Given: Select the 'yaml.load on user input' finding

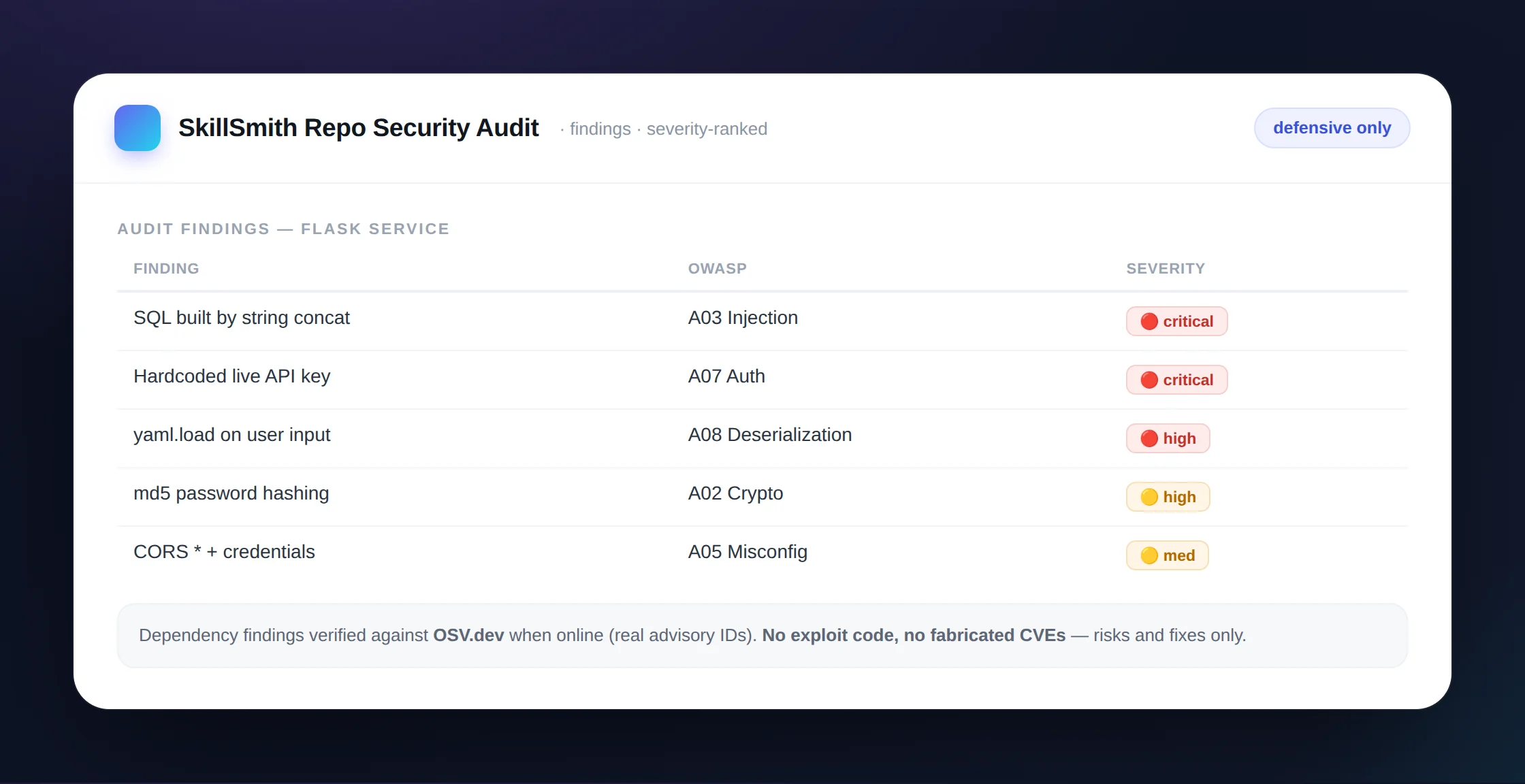Looking at the screenshot, I should click(232, 435).
